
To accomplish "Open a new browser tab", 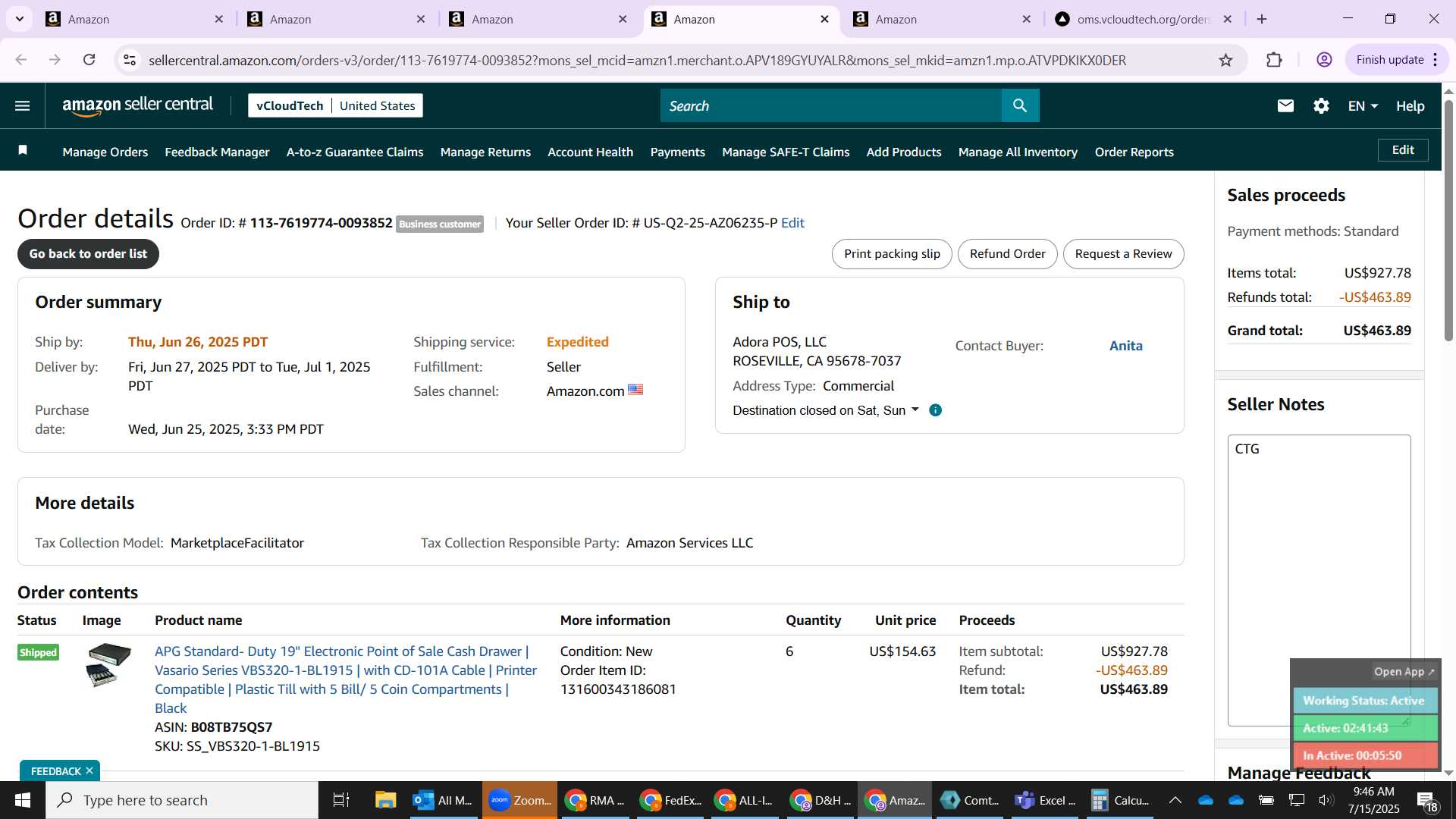I will point(1262,19).
